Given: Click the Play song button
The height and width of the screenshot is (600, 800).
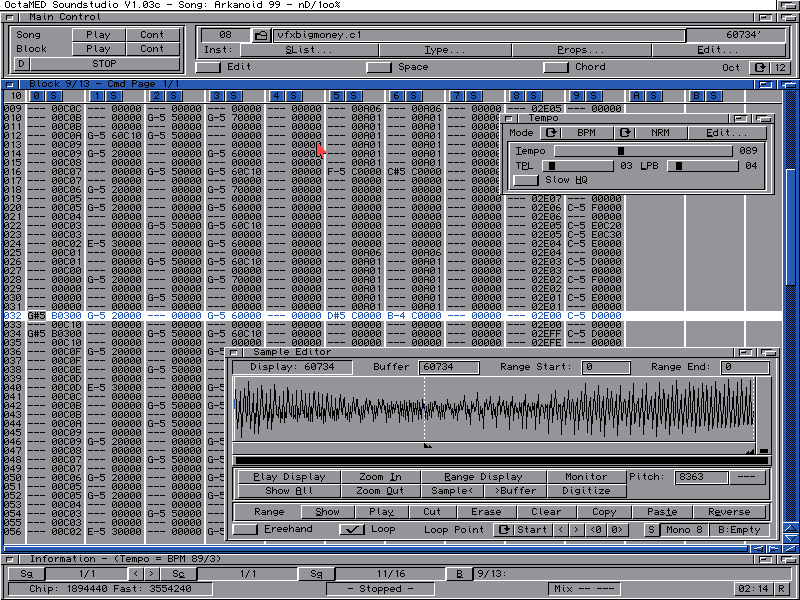Looking at the screenshot, I should point(98,35).
